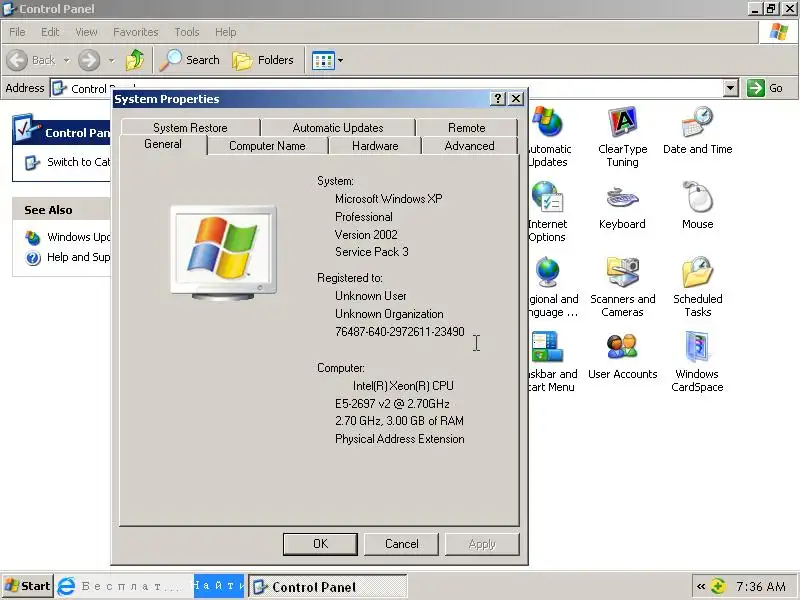
Task: Switch to the Remote tab
Action: [x=467, y=128]
